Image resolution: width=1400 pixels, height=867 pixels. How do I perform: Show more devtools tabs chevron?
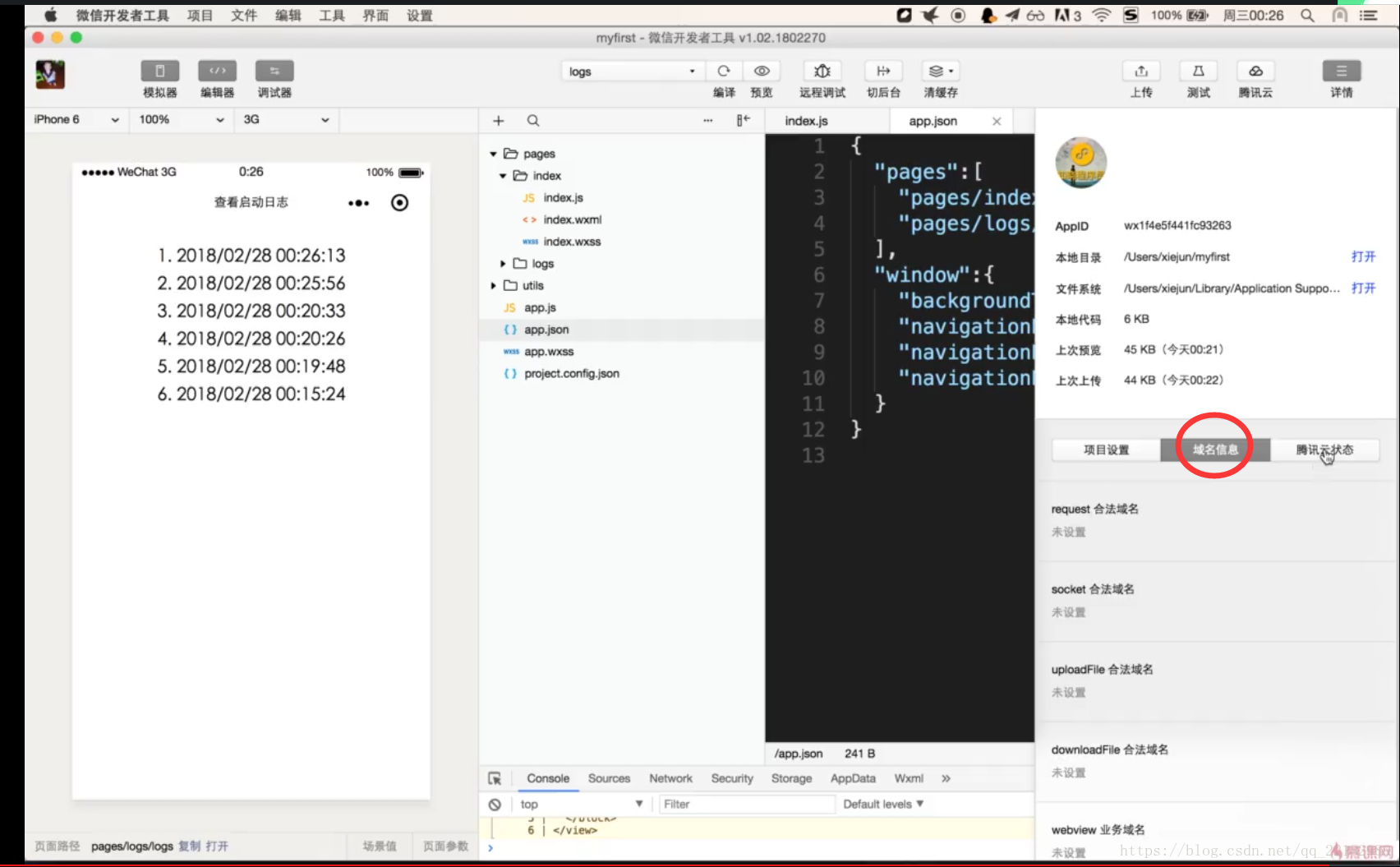(946, 778)
